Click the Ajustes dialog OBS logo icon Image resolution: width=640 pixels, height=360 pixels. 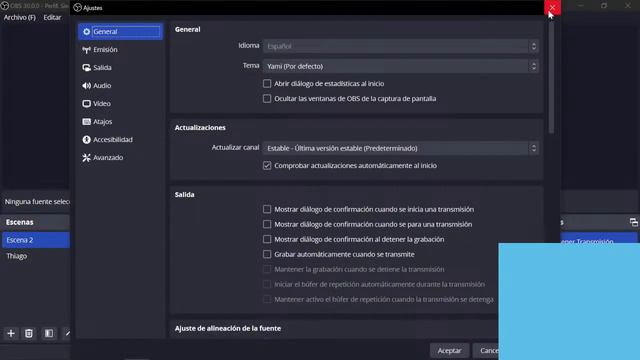pyautogui.click(x=77, y=8)
